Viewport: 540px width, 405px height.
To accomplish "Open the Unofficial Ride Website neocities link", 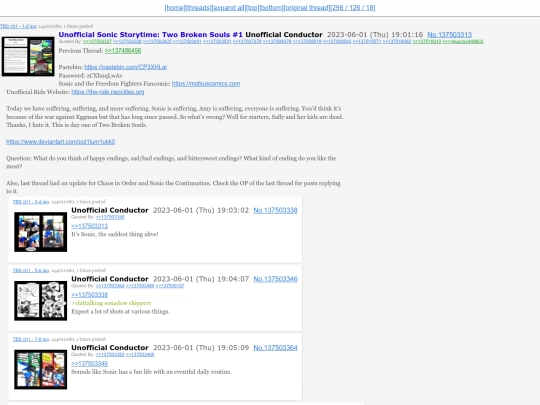I will pos(108,92).
